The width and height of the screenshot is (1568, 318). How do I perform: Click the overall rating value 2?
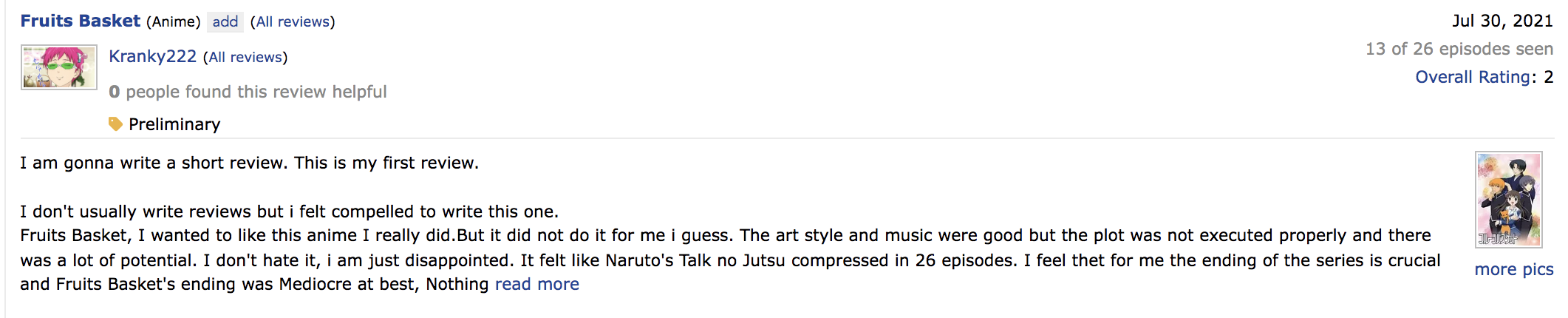coord(1548,77)
